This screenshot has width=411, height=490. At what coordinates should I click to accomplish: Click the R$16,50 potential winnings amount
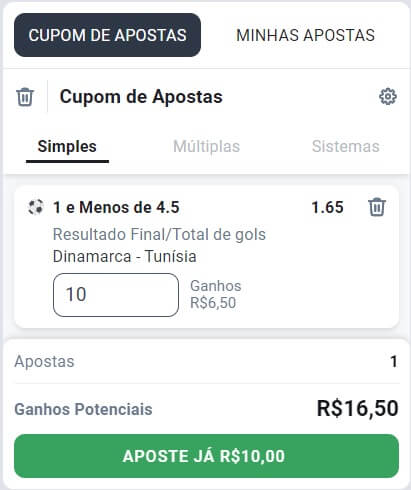(358, 408)
